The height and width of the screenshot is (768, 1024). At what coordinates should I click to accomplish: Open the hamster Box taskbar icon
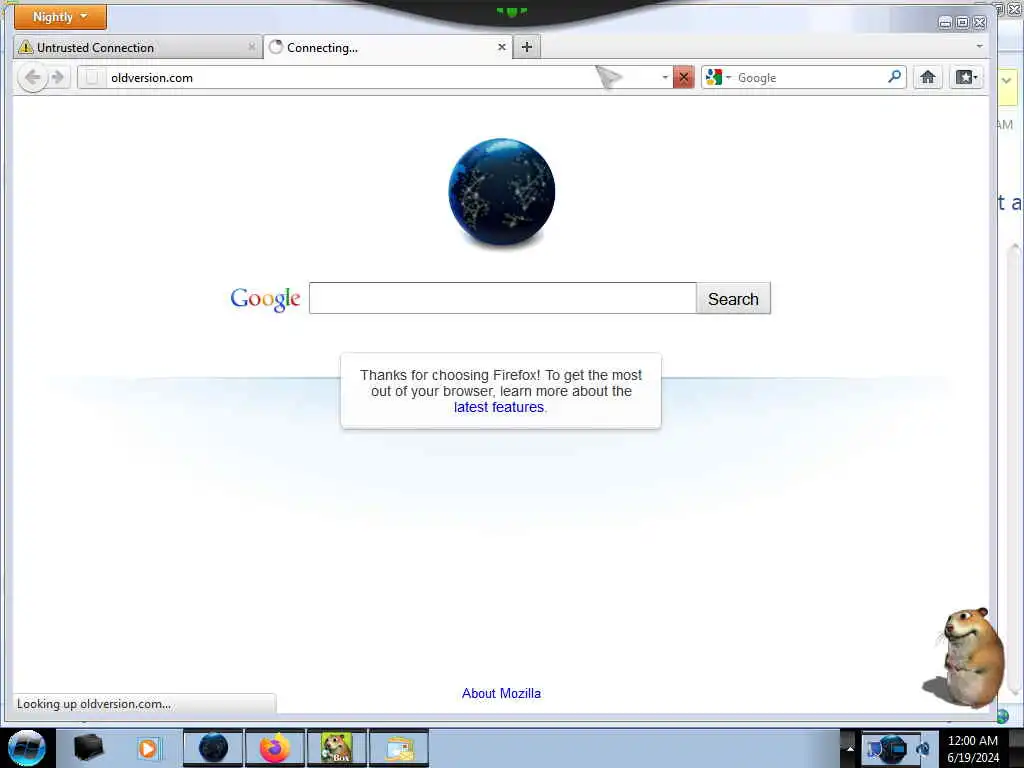click(x=336, y=748)
